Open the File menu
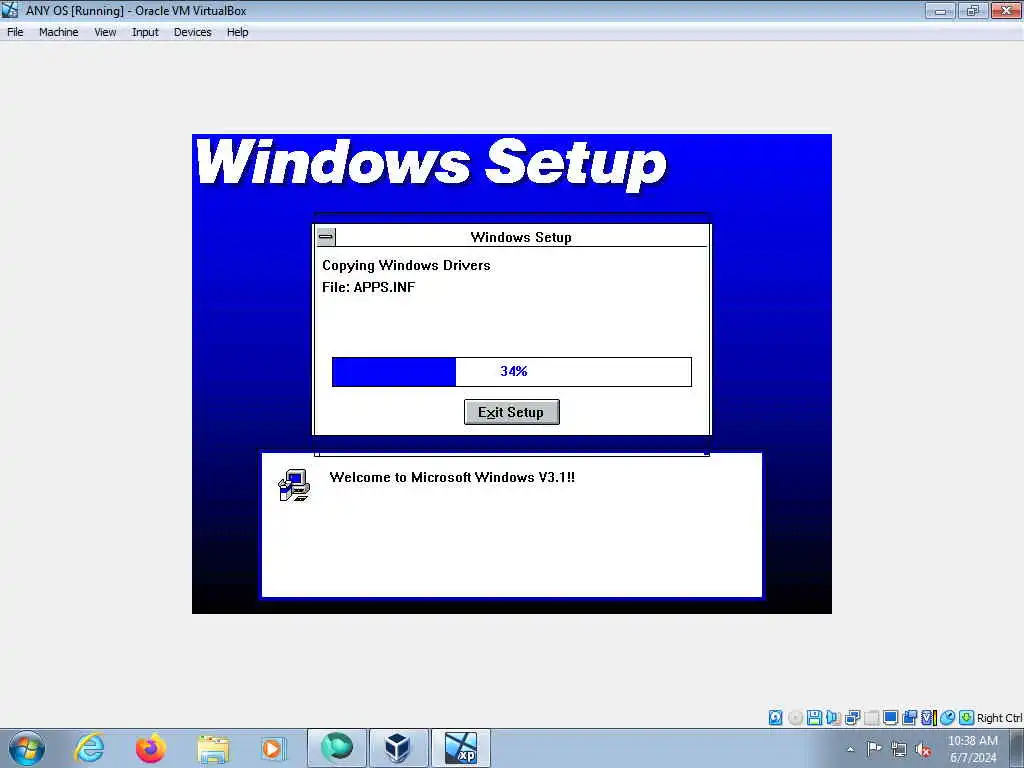Image resolution: width=1024 pixels, height=768 pixels. point(15,32)
